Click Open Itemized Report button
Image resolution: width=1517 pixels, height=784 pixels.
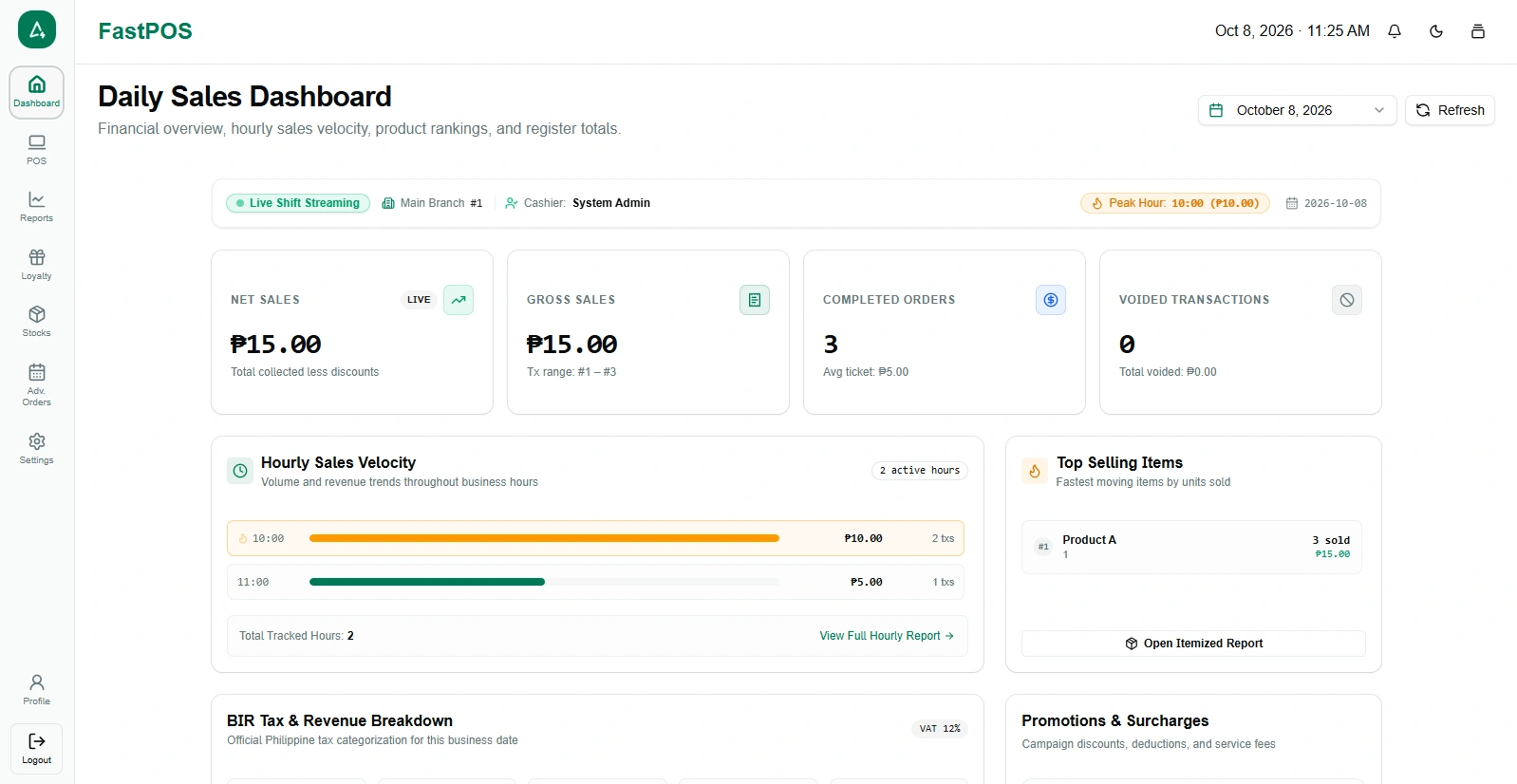(1193, 644)
